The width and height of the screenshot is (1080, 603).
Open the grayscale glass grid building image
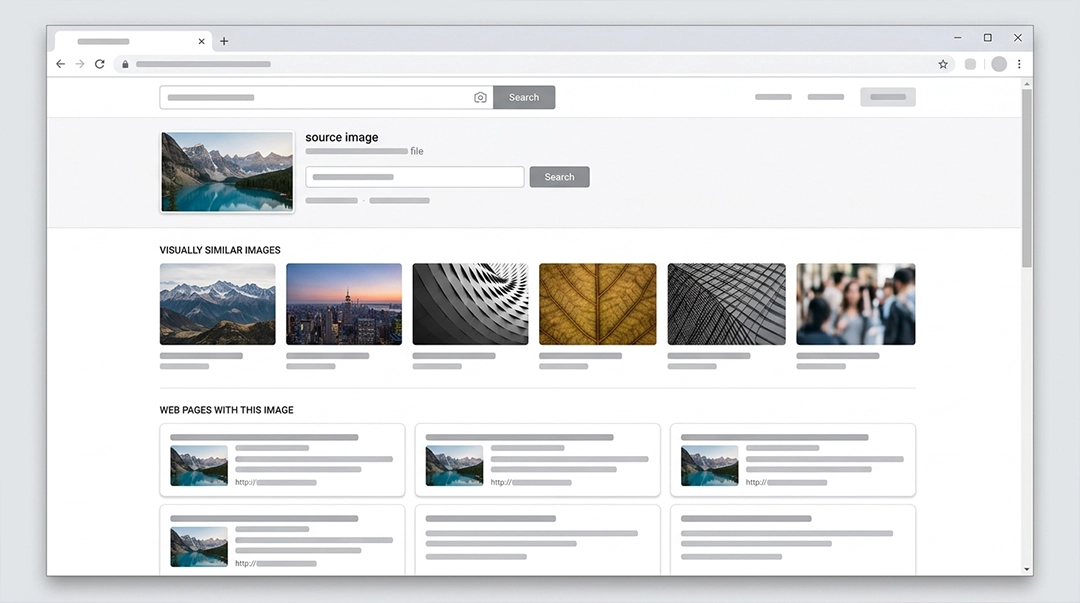pyautogui.click(x=726, y=304)
